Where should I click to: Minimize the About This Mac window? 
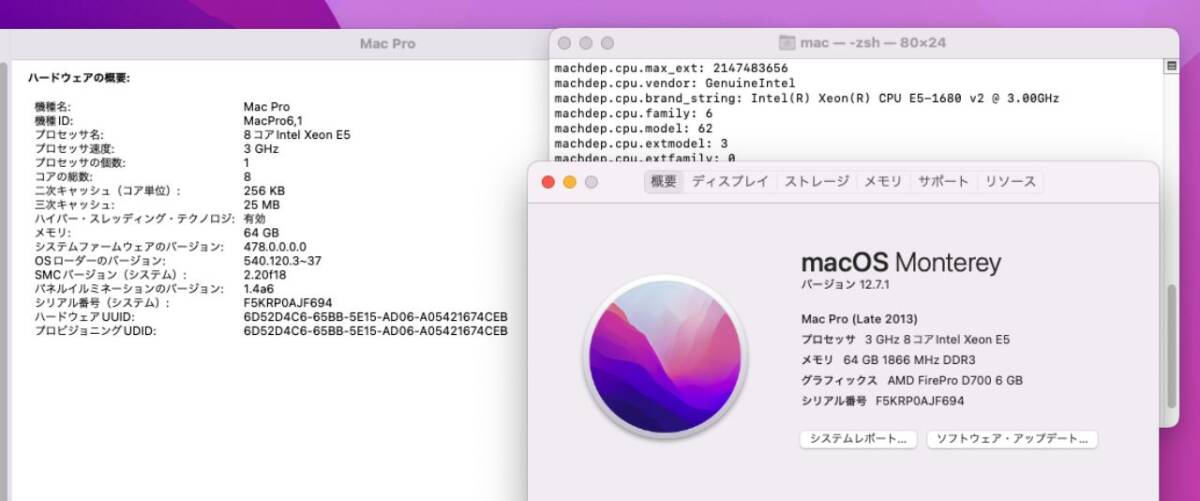[x=570, y=182]
